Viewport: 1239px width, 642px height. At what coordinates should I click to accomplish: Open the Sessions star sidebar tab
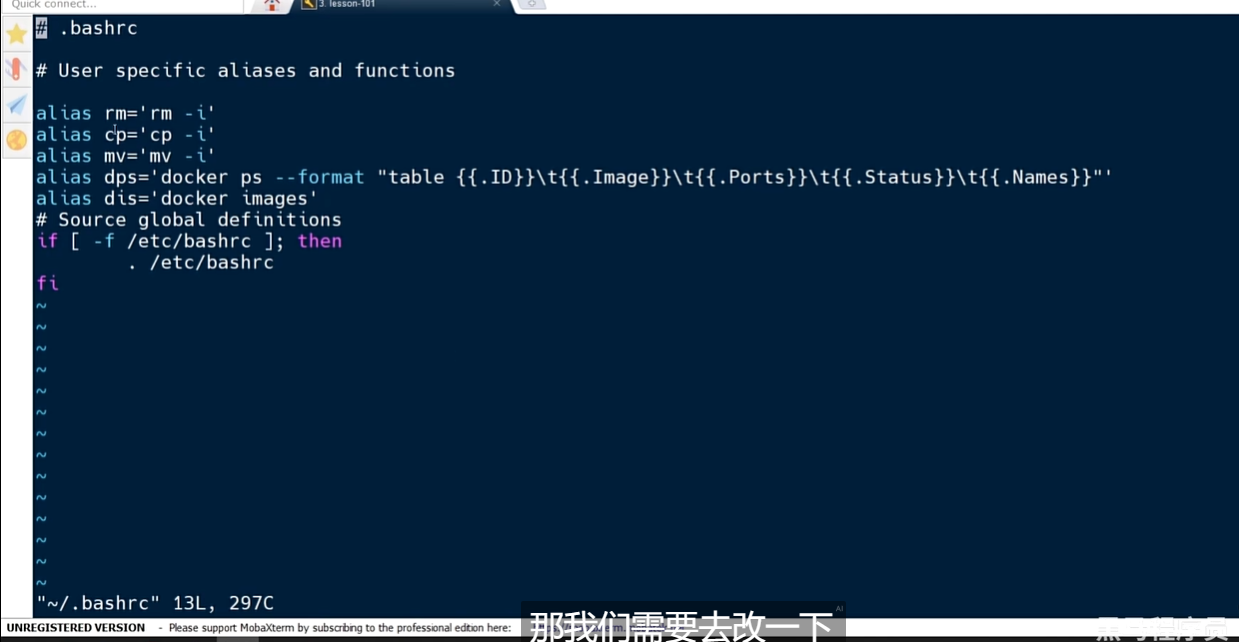[16, 34]
